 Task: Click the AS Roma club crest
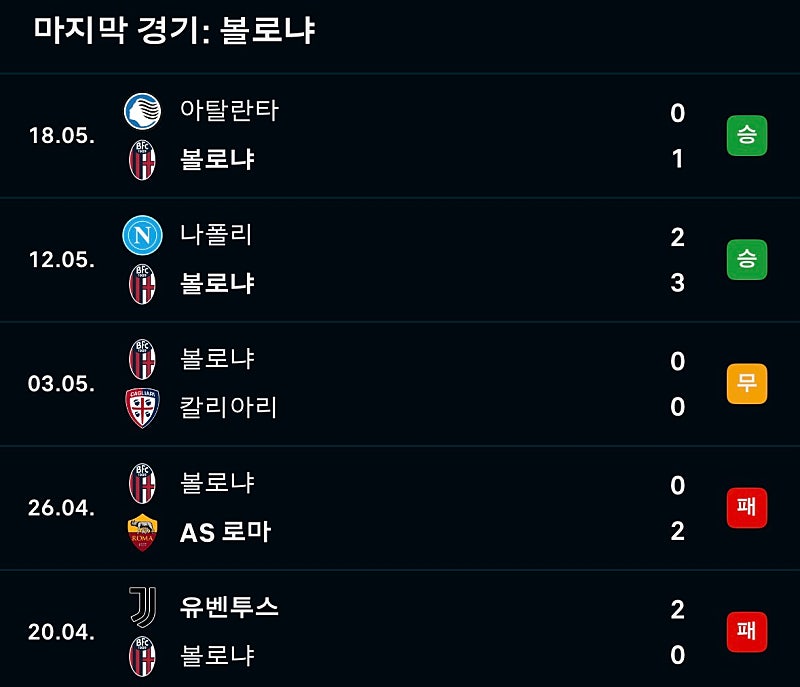(142, 532)
